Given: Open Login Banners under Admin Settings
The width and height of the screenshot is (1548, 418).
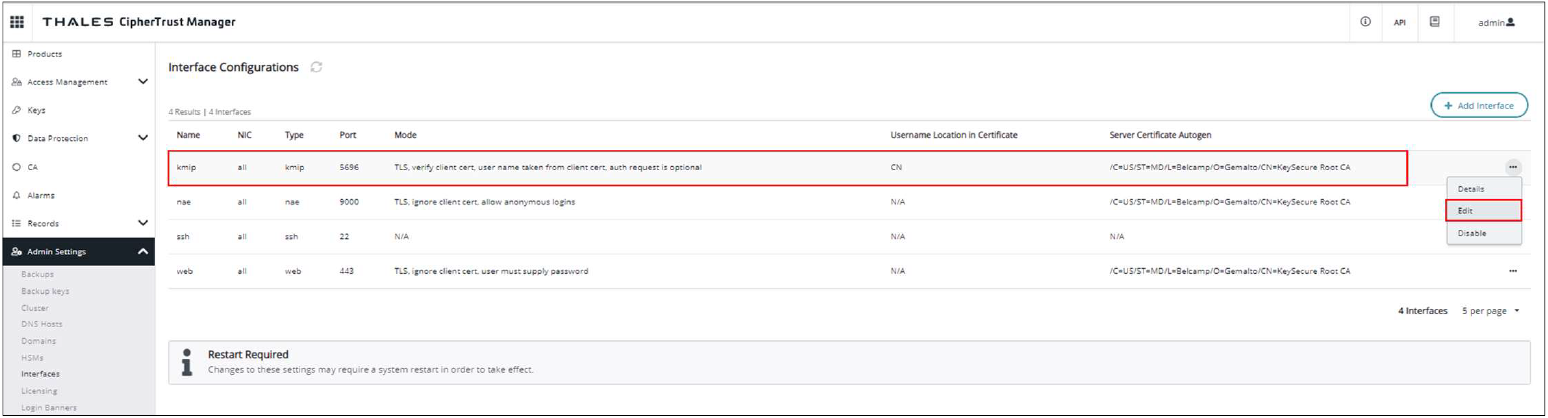Looking at the screenshot, I should click(x=49, y=407).
